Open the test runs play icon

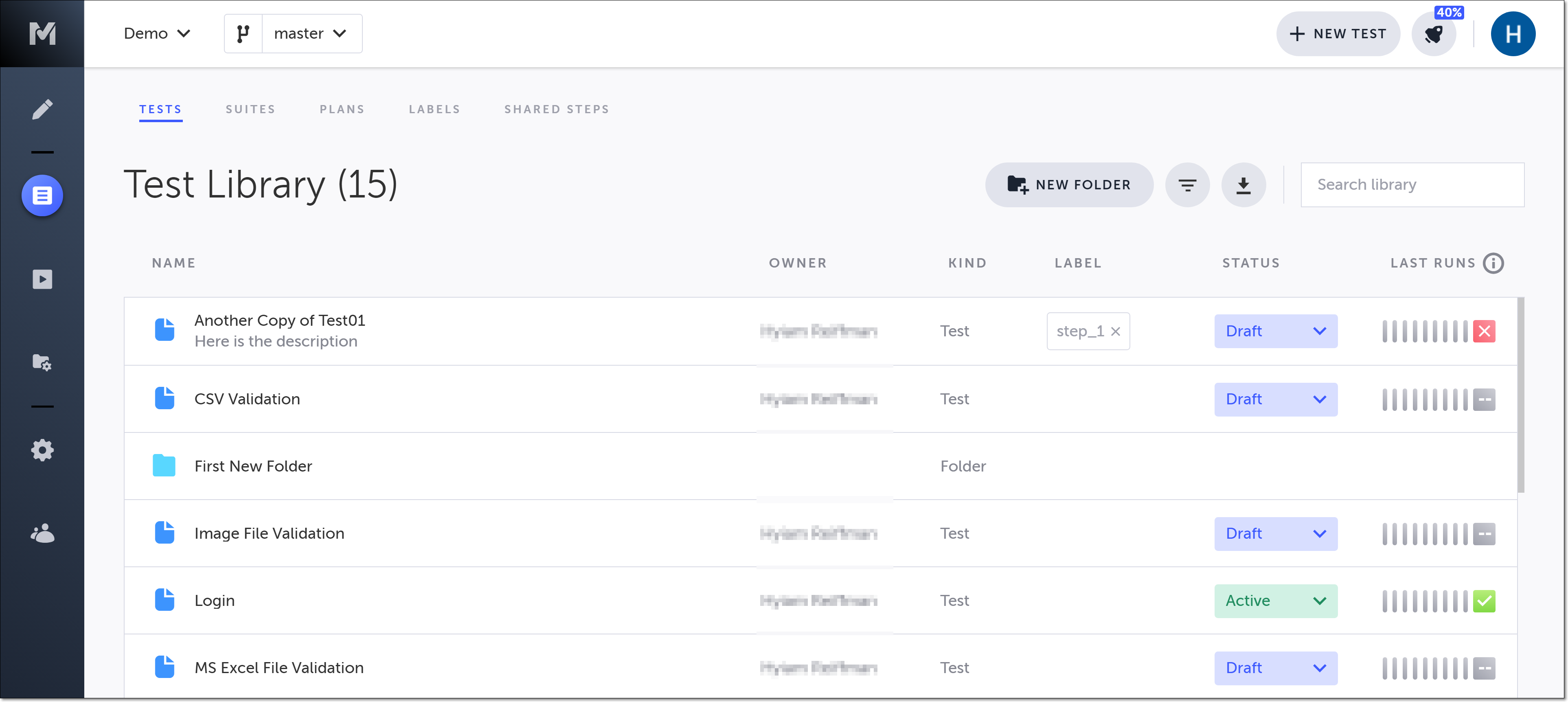[x=42, y=279]
